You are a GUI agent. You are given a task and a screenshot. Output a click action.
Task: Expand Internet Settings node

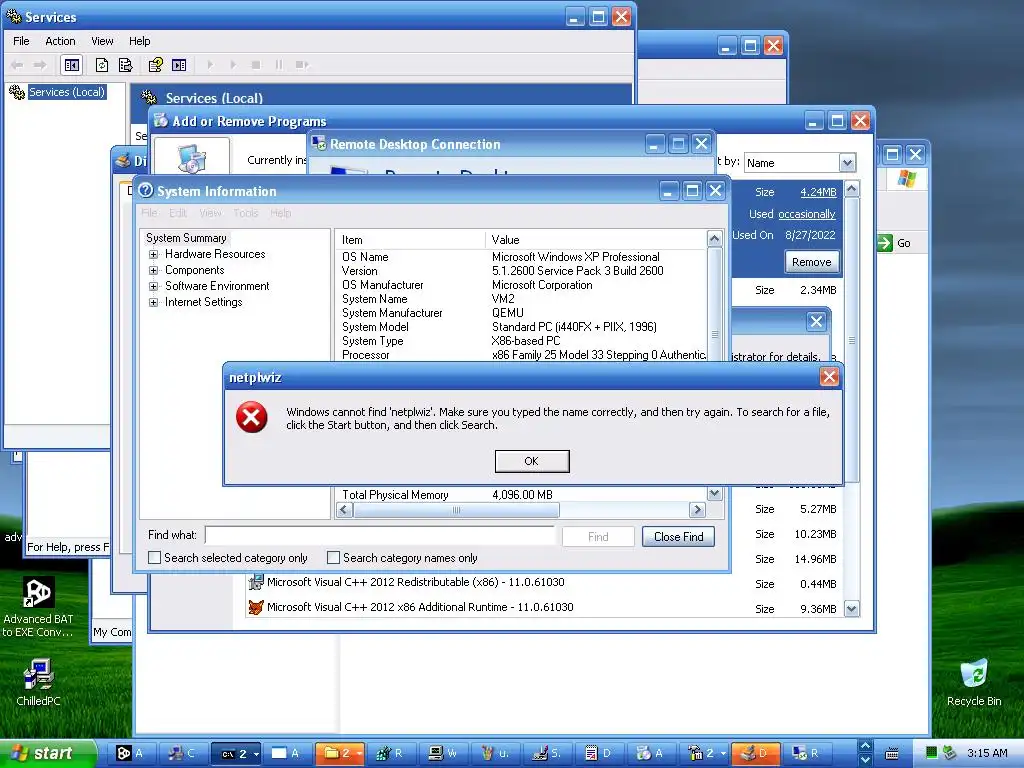pyautogui.click(x=153, y=302)
